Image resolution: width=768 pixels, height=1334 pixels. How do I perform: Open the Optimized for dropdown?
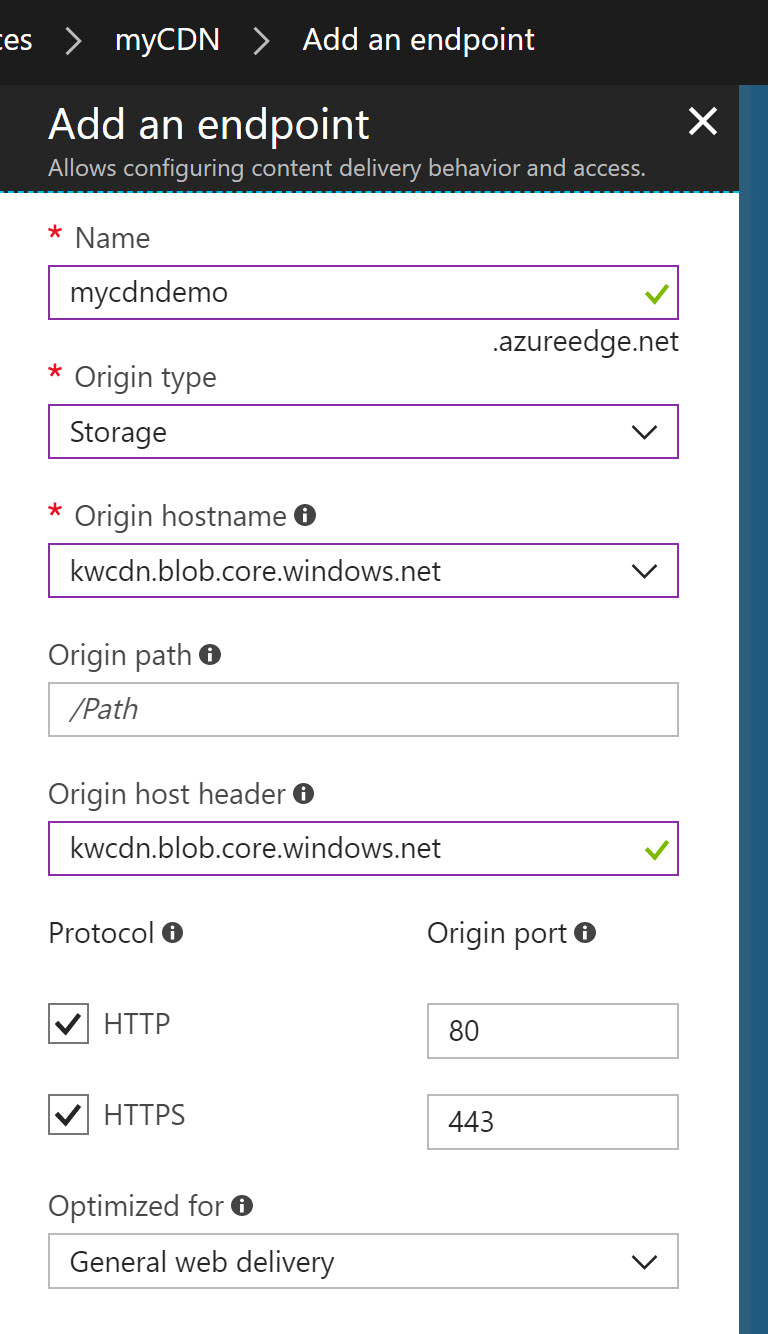[363, 1262]
